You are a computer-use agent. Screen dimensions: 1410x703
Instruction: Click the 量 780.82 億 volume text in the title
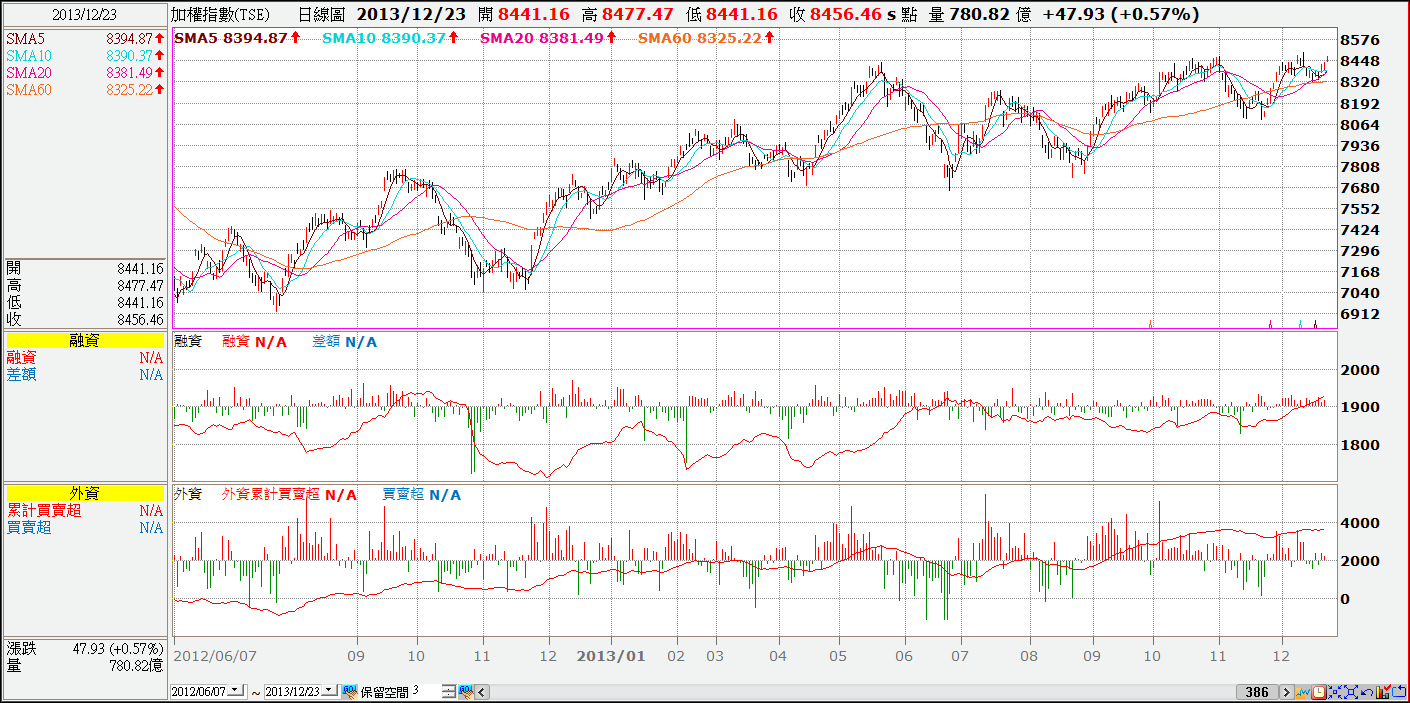[978, 15]
